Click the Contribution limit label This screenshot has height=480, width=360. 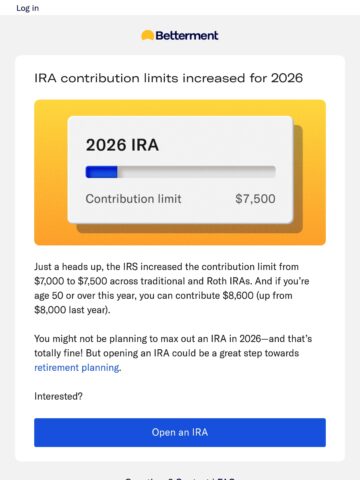tap(133, 199)
